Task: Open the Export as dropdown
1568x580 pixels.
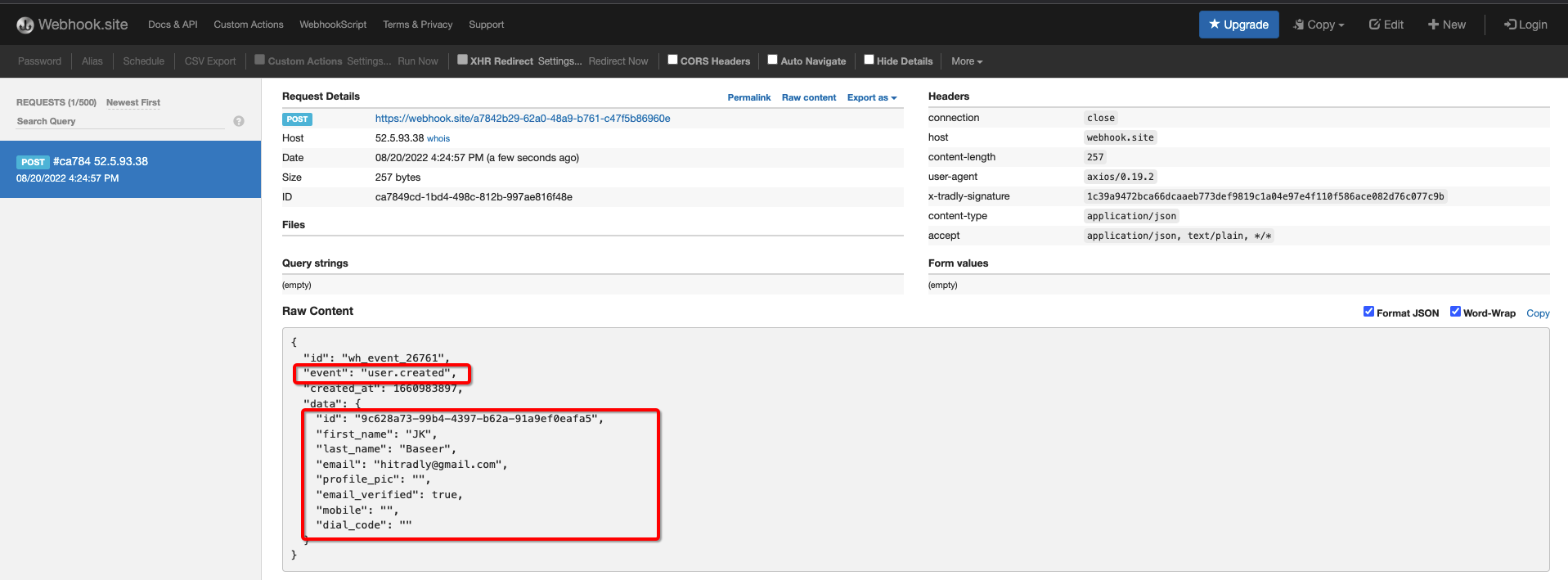Action: (x=871, y=97)
